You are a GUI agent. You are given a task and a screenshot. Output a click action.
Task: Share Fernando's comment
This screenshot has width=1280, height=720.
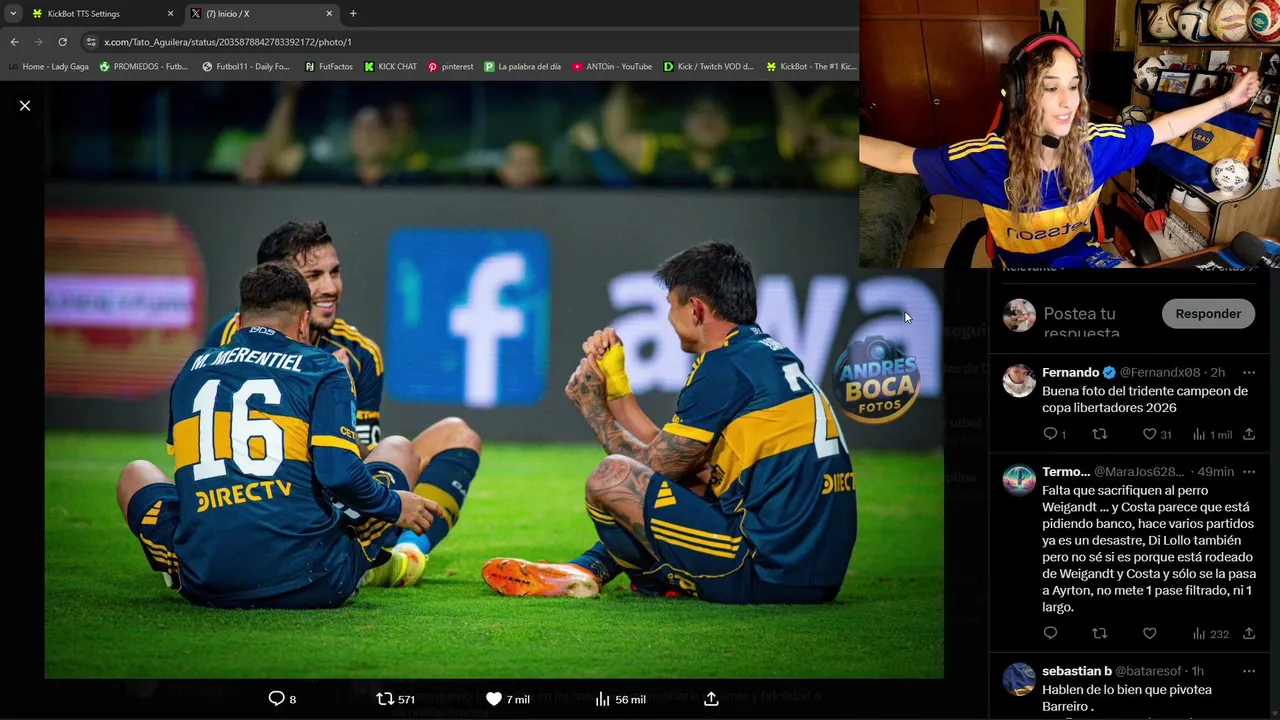pyautogui.click(x=1249, y=434)
